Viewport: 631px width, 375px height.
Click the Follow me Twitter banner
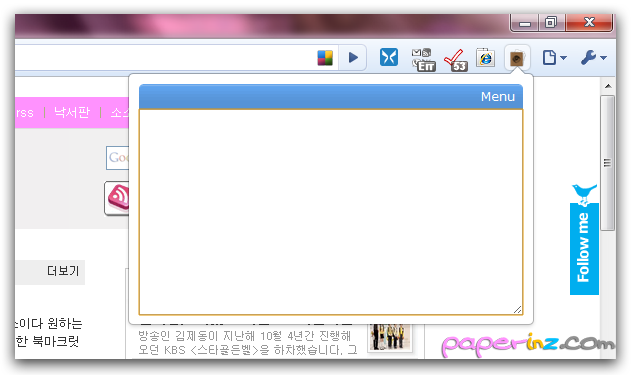pyautogui.click(x=584, y=240)
